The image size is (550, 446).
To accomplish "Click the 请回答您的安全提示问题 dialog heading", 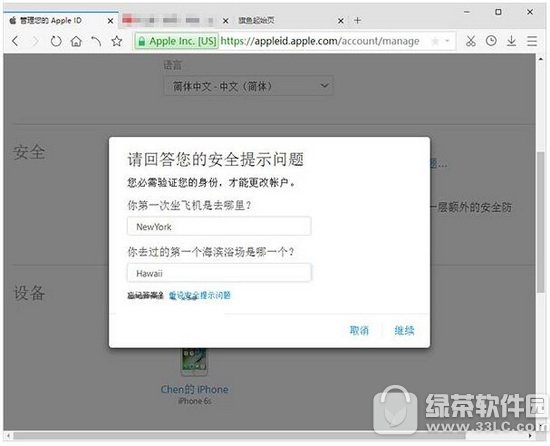I will (x=215, y=160).
